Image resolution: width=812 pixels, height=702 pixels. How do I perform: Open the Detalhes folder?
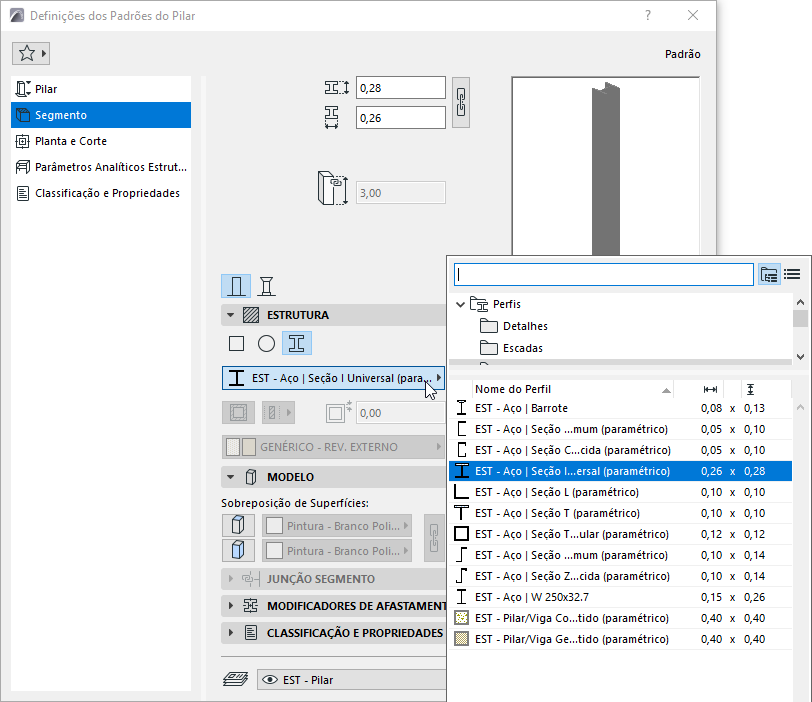click(x=525, y=326)
